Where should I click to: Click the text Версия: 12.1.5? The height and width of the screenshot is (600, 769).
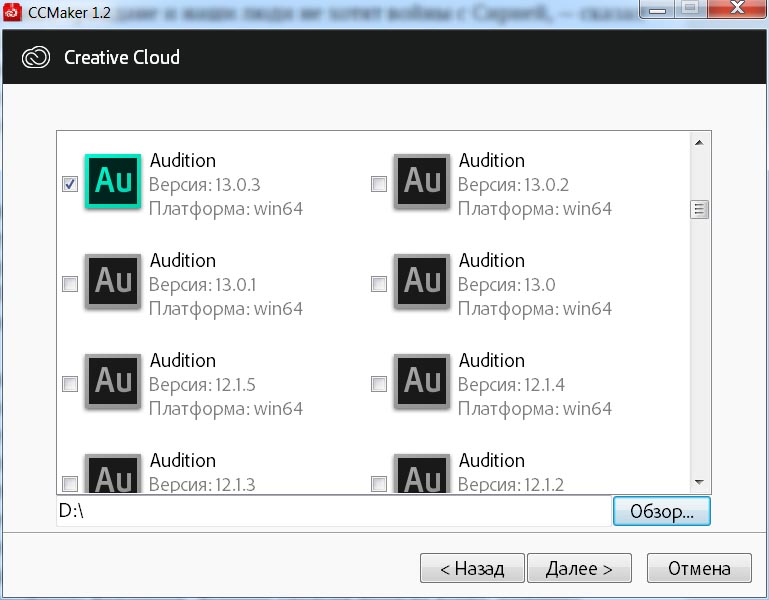pos(202,385)
